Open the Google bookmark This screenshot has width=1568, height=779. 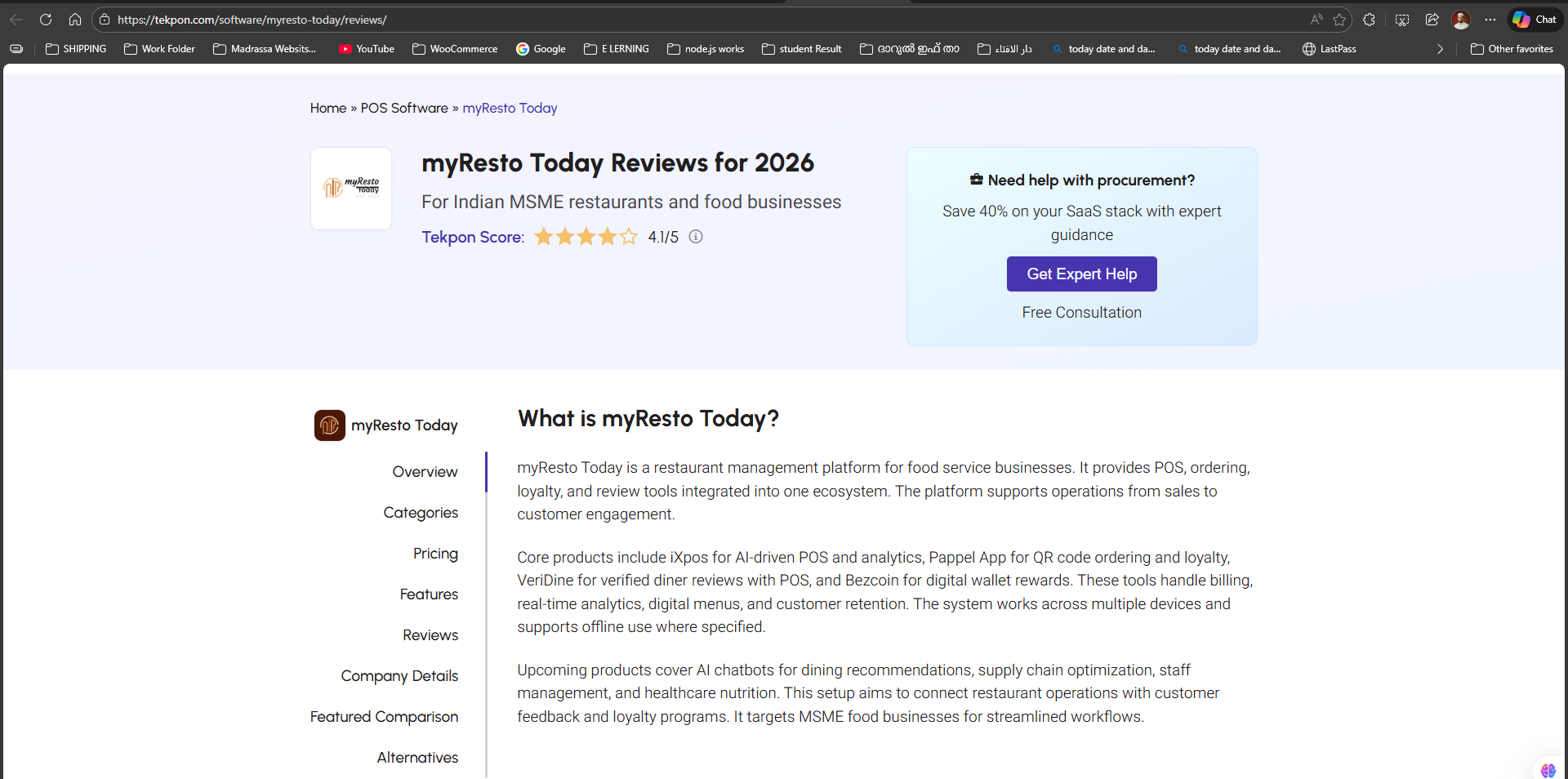coord(541,49)
